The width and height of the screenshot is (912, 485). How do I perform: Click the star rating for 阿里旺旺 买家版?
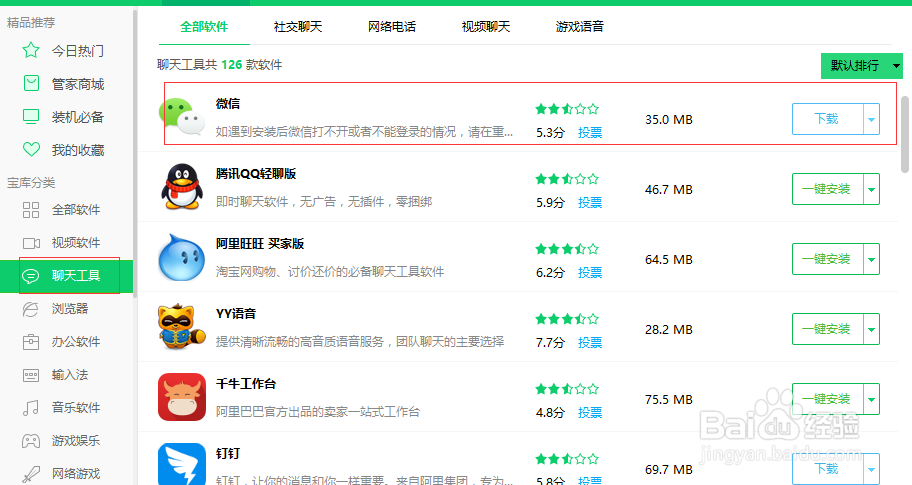click(x=567, y=249)
